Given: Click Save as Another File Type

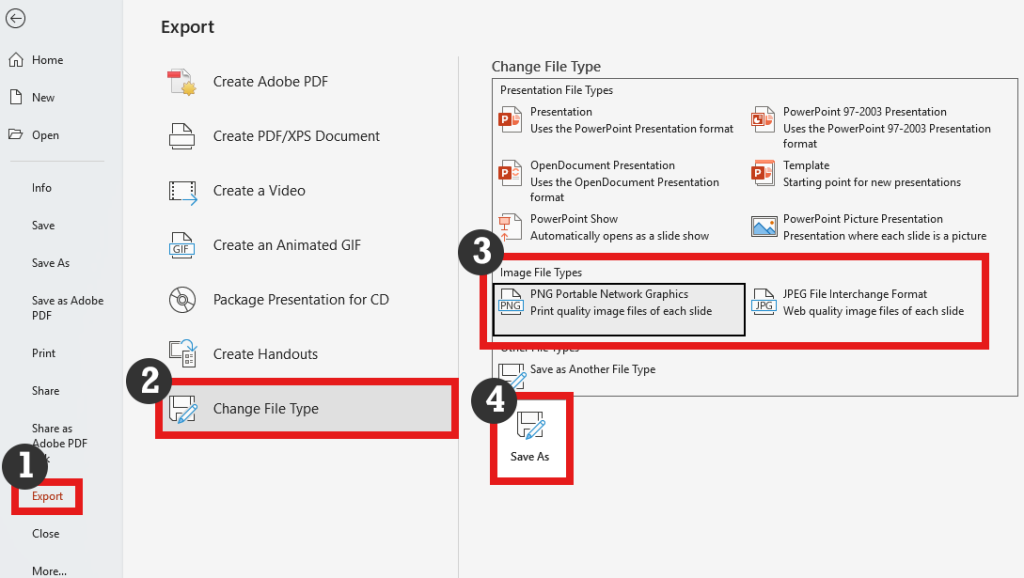Looking at the screenshot, I should pos(592,370).
